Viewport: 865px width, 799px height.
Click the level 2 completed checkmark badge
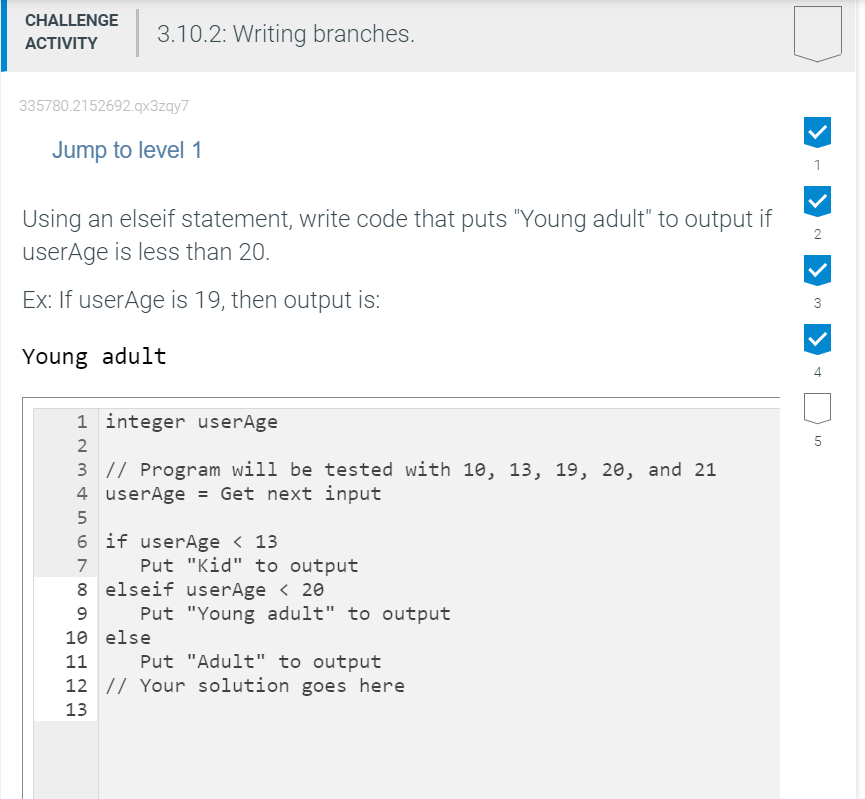coord(817,200)
